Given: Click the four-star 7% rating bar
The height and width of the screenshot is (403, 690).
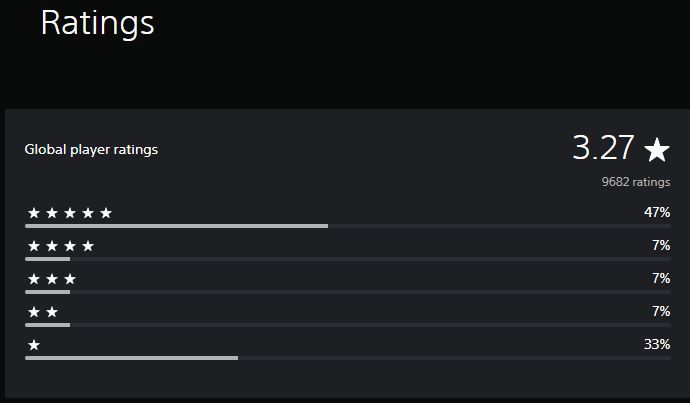Looking at the screenshot, I should coord(348,259).
